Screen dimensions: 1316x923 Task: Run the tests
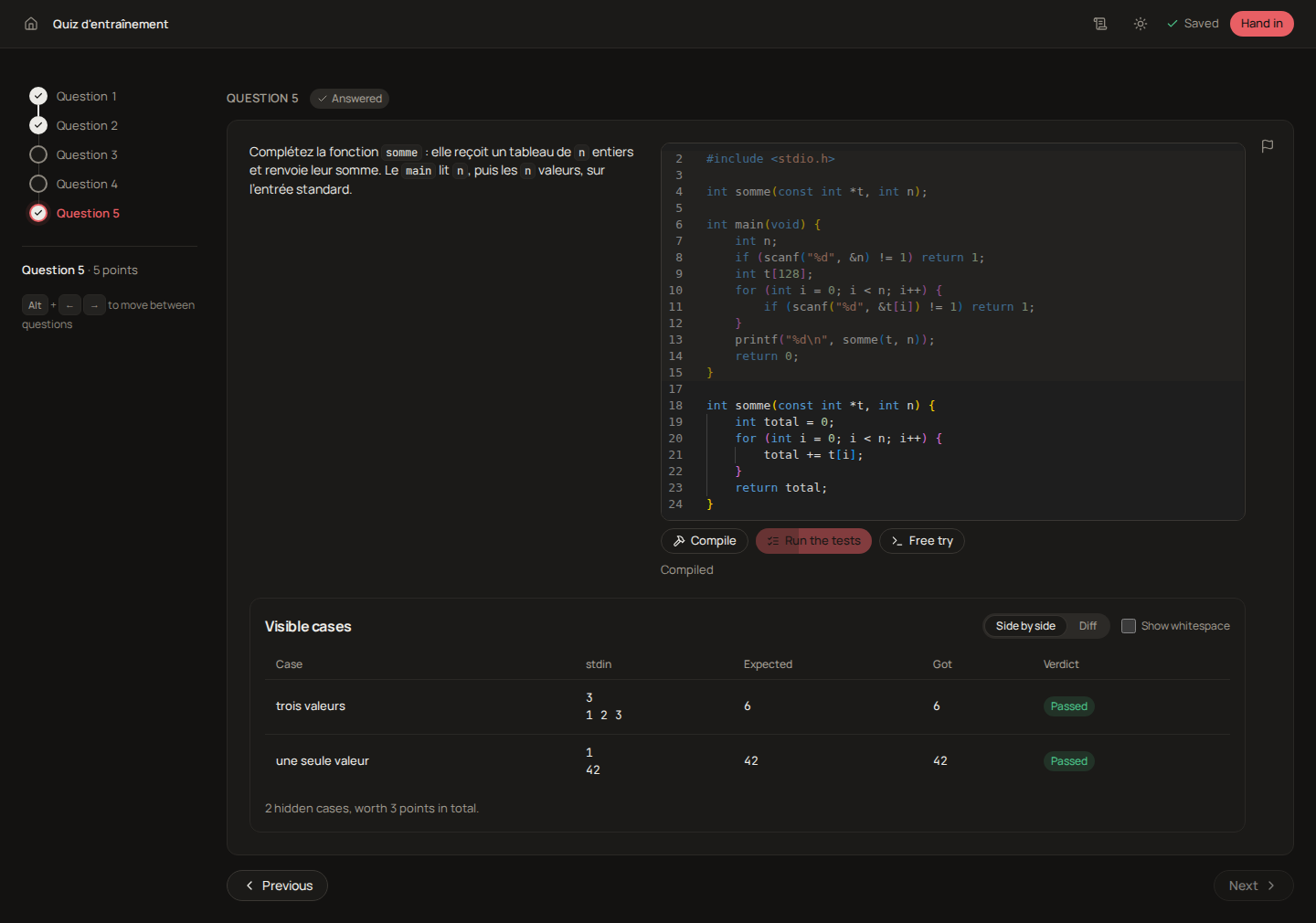point(813,541)
